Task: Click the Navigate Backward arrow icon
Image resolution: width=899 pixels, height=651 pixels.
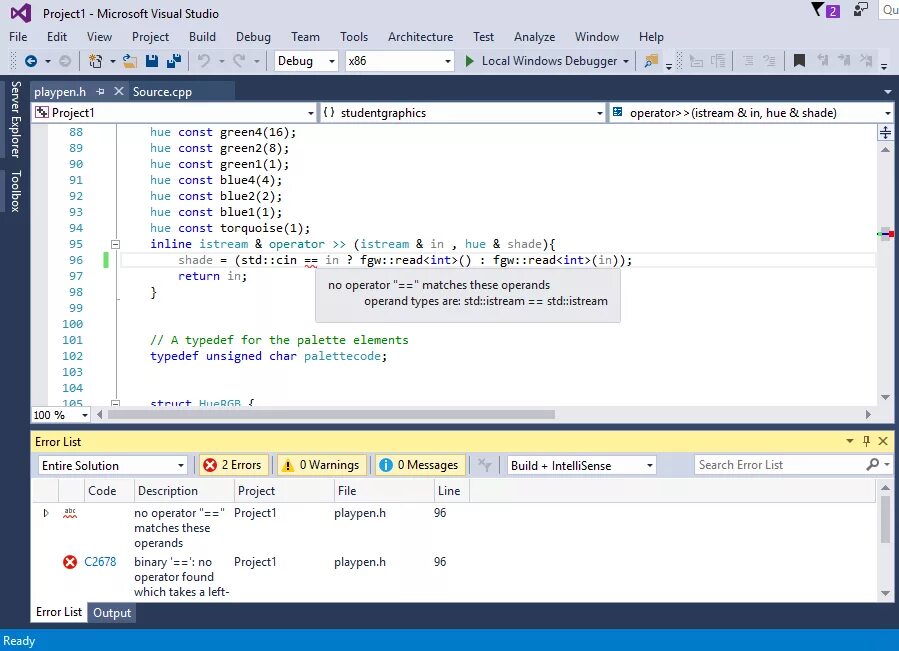Action: pos(31,61)
